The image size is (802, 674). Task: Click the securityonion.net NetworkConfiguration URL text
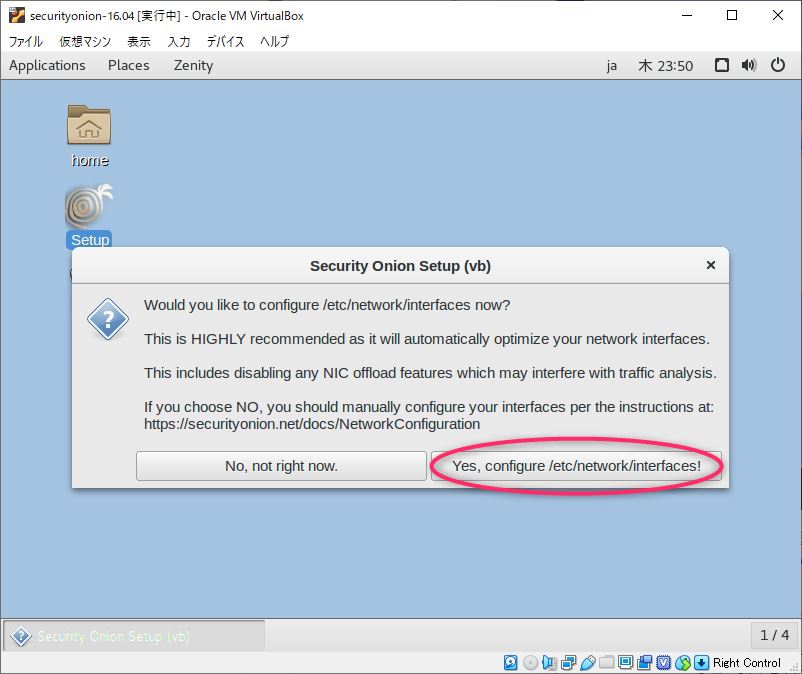pyautogui.click(x=312, y=424)
